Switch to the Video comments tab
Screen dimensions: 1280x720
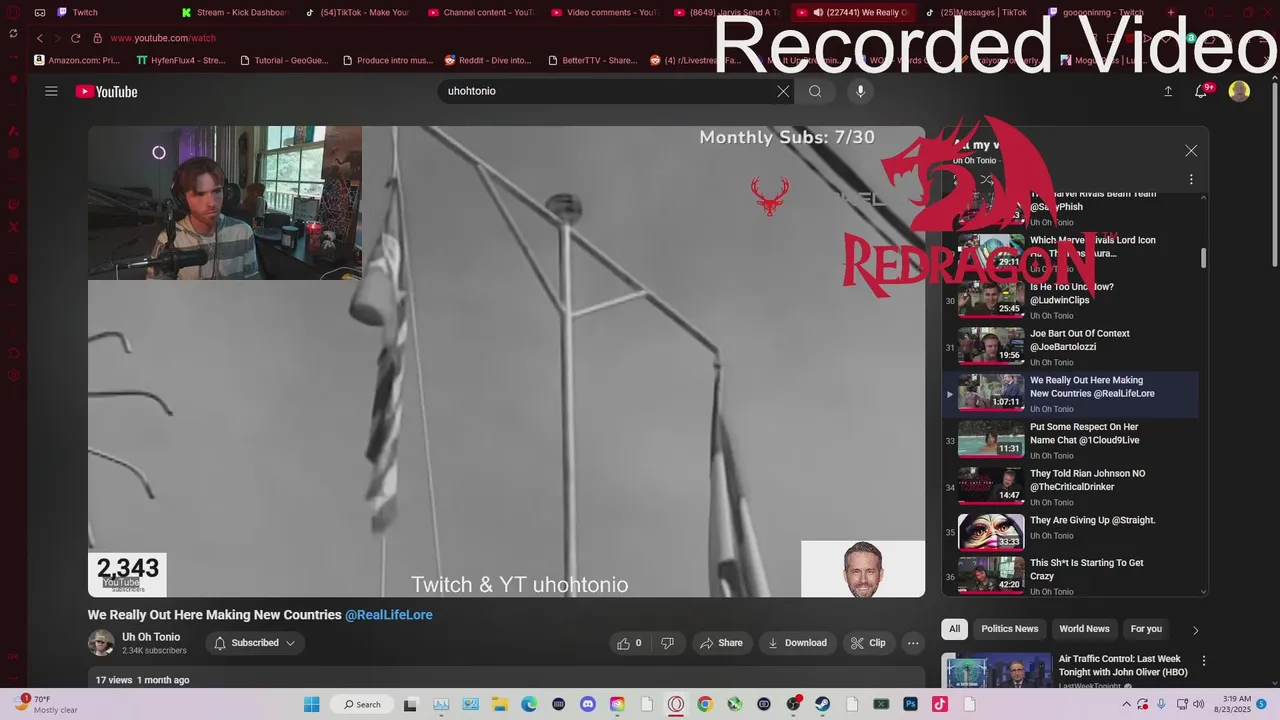click(x=605, y=13)
